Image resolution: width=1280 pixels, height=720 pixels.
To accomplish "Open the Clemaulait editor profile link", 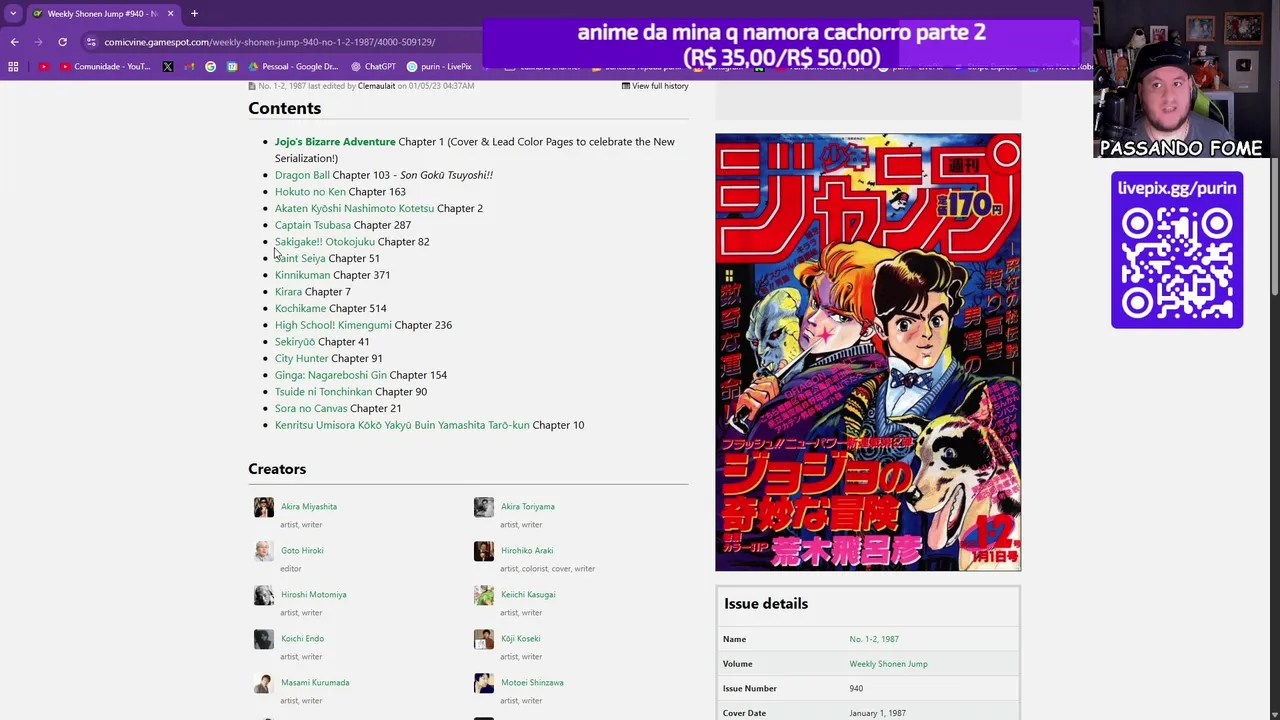I will (x=376, y=86).
